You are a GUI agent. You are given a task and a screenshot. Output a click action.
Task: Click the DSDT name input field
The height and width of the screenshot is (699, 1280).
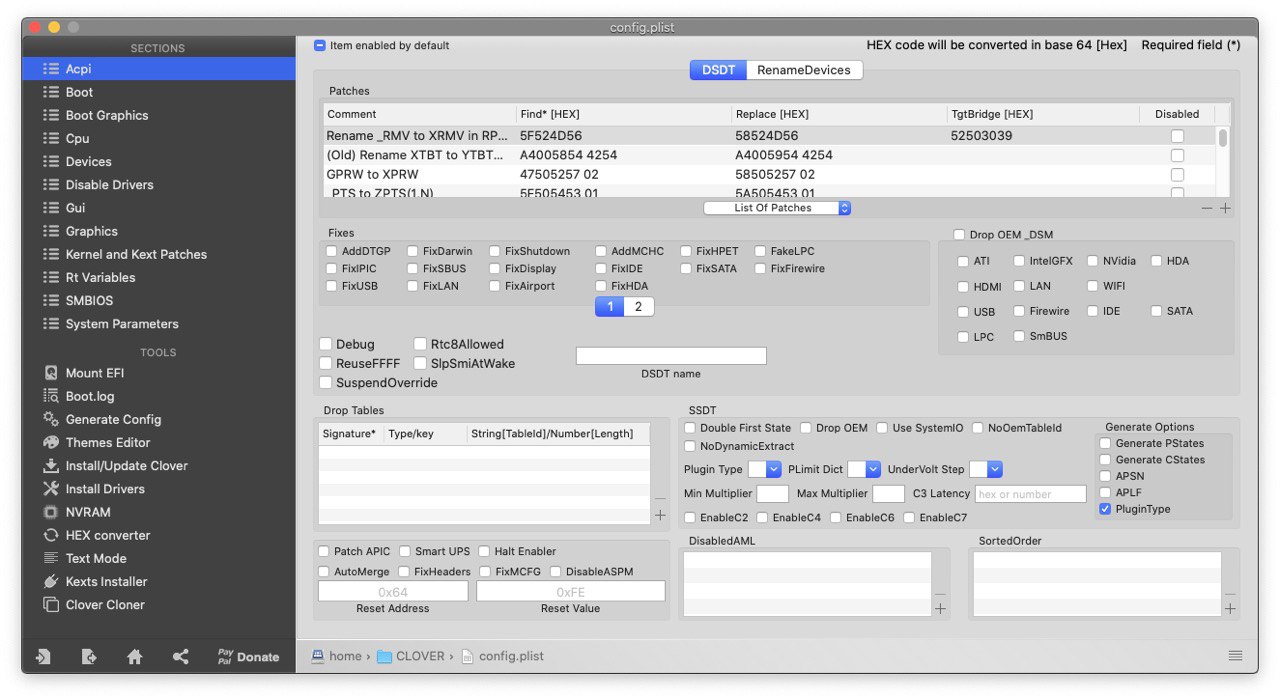click(x=671, y=356)
